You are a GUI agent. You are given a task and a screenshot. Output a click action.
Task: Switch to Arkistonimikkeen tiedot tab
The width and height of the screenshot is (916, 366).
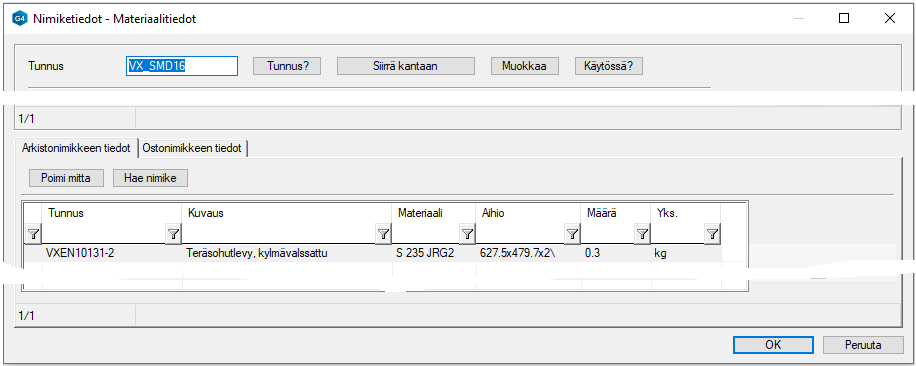tap(76, 148)
